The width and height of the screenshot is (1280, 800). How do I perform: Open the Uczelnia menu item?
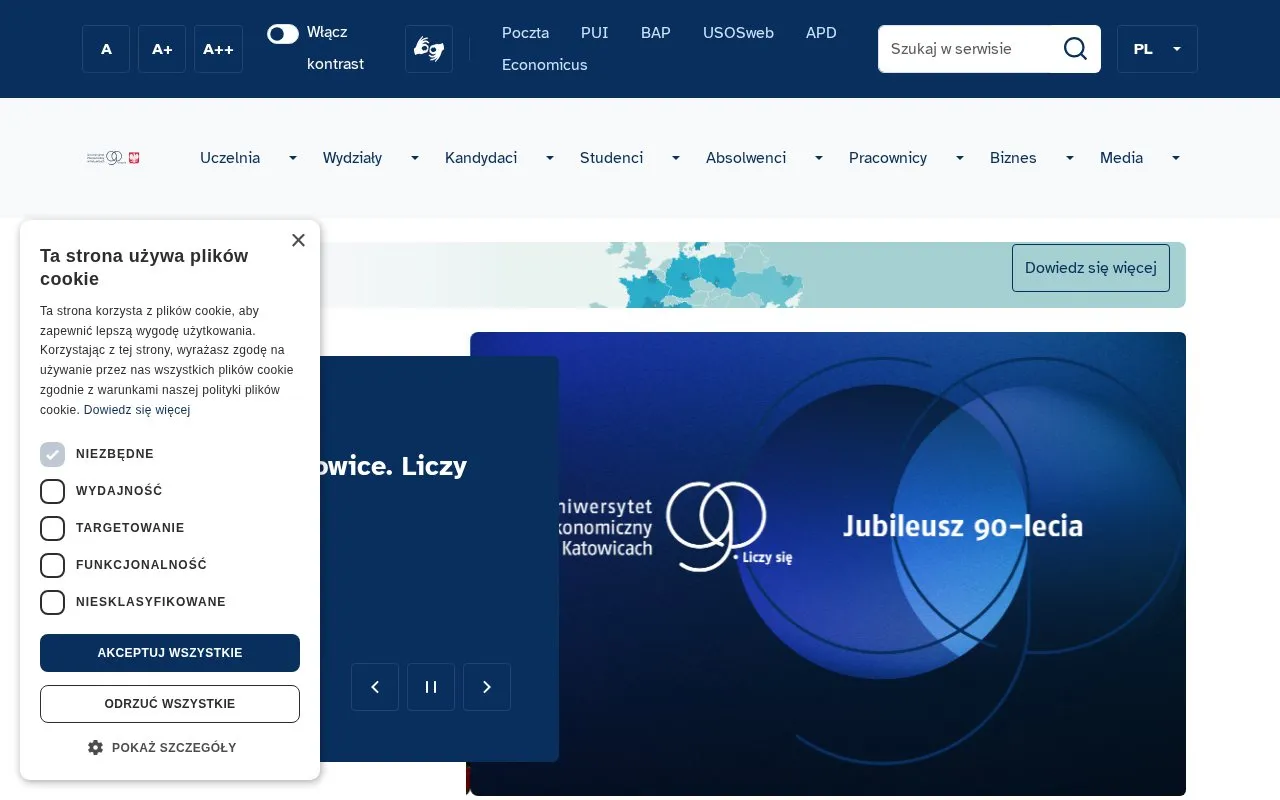pos(230,158)
